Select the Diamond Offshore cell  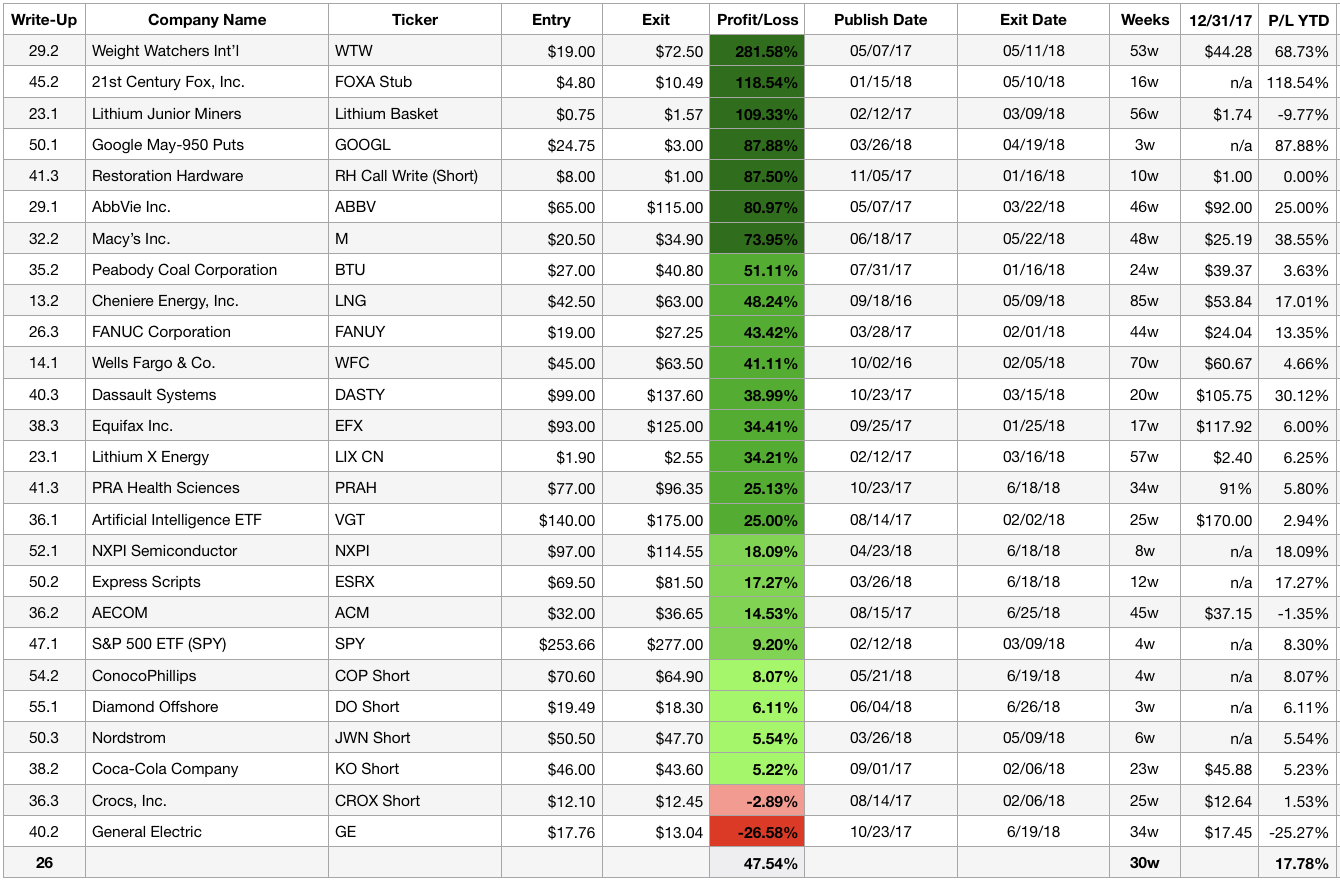[x=207, y=707]
